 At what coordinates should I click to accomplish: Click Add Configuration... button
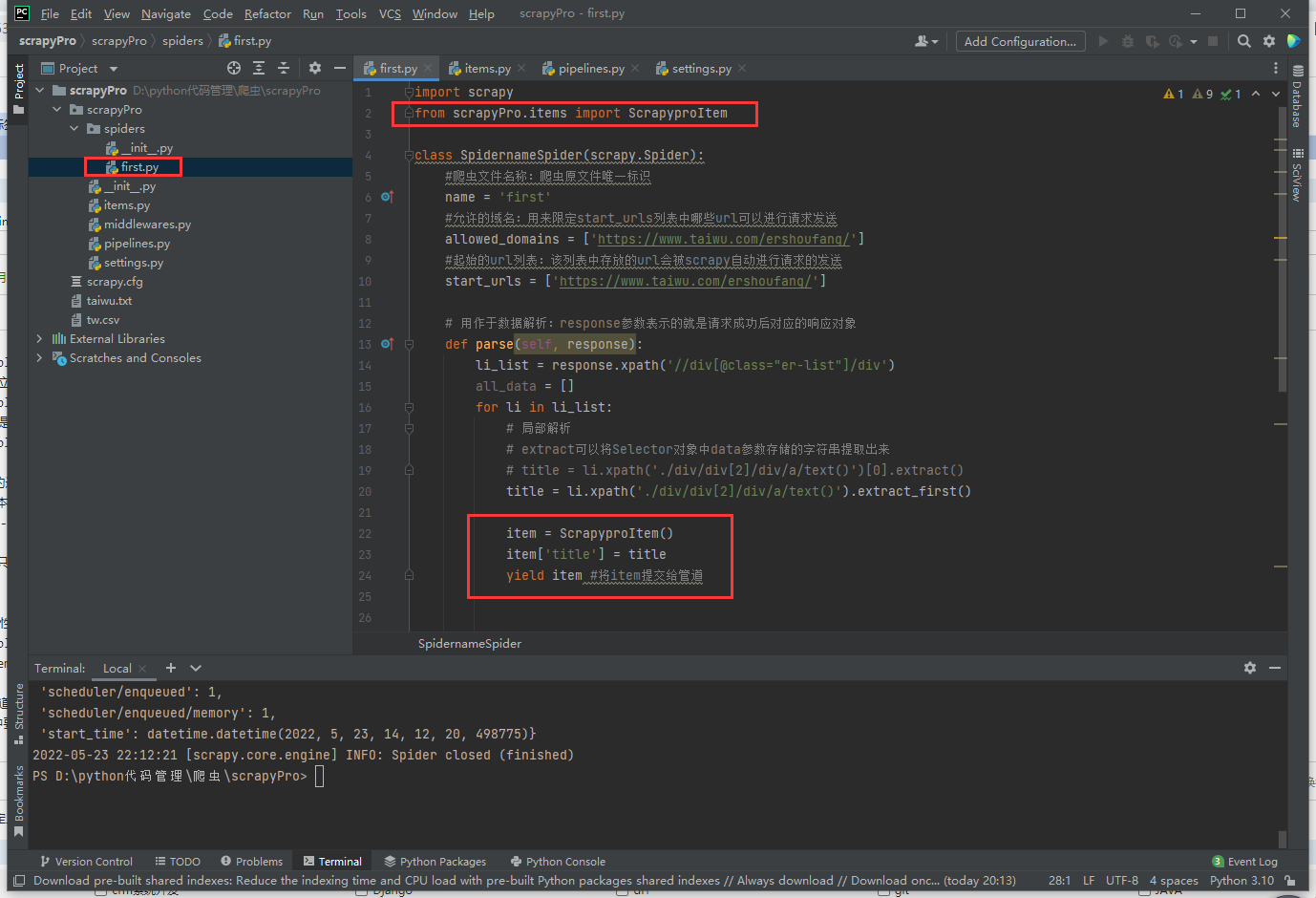[x=1020, y=41]
